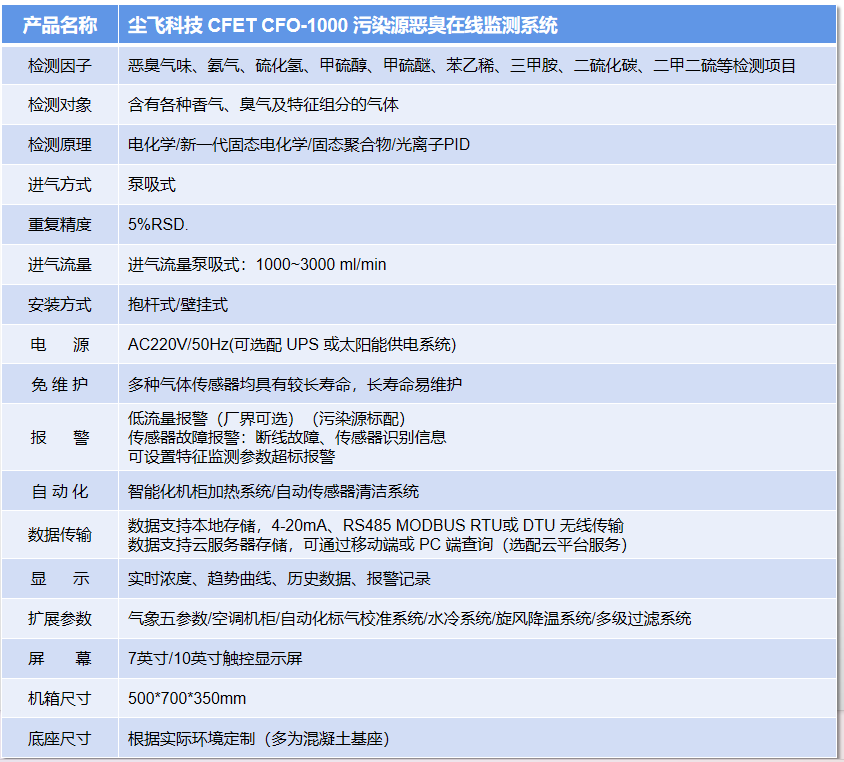The width and height of the screenshot is (844, 762).
Task: Click the AC220V/50Hz power supply text
Action: pos(291,344)
